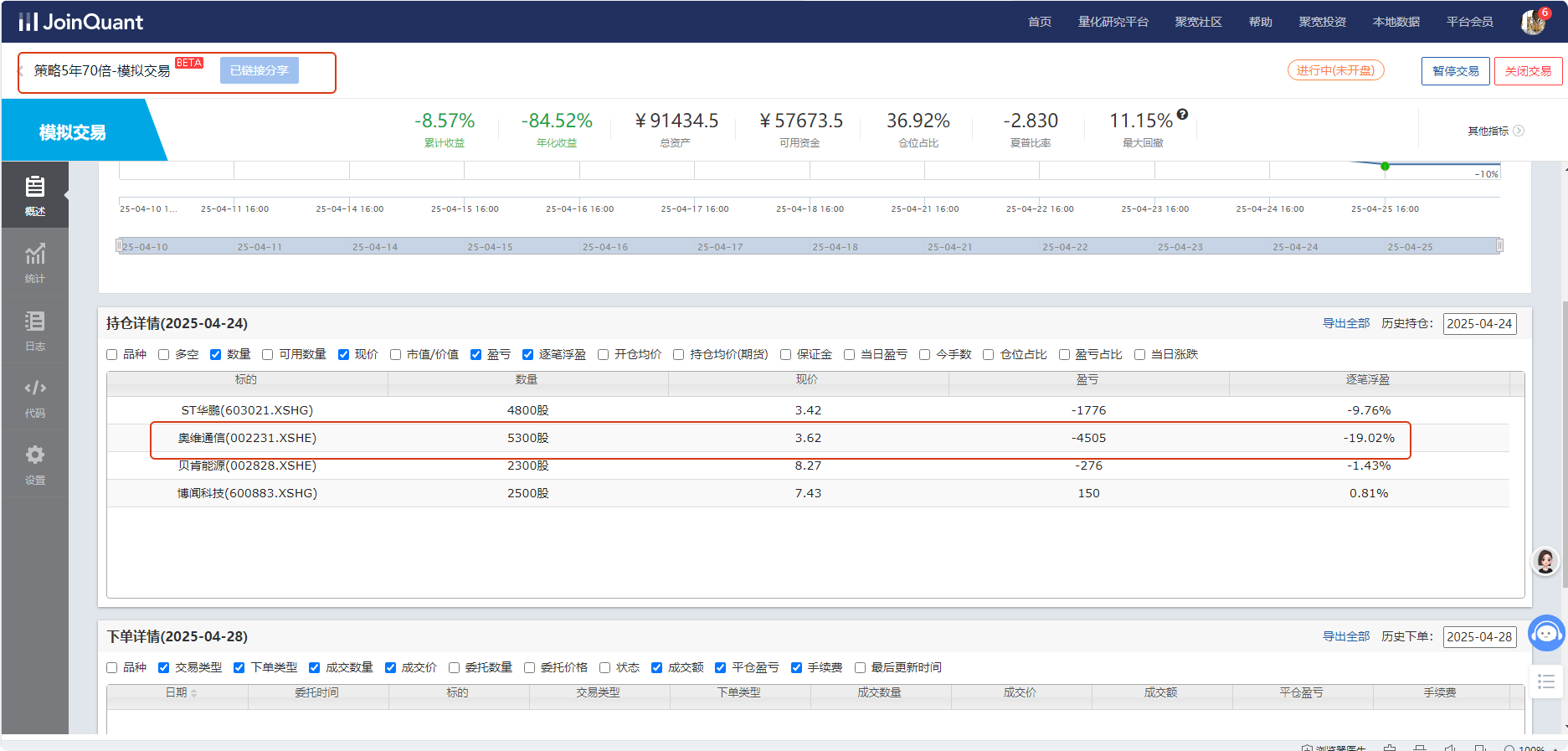
Task: Open 聚宽投资 in the top navigation
Action: point(1322,22)
